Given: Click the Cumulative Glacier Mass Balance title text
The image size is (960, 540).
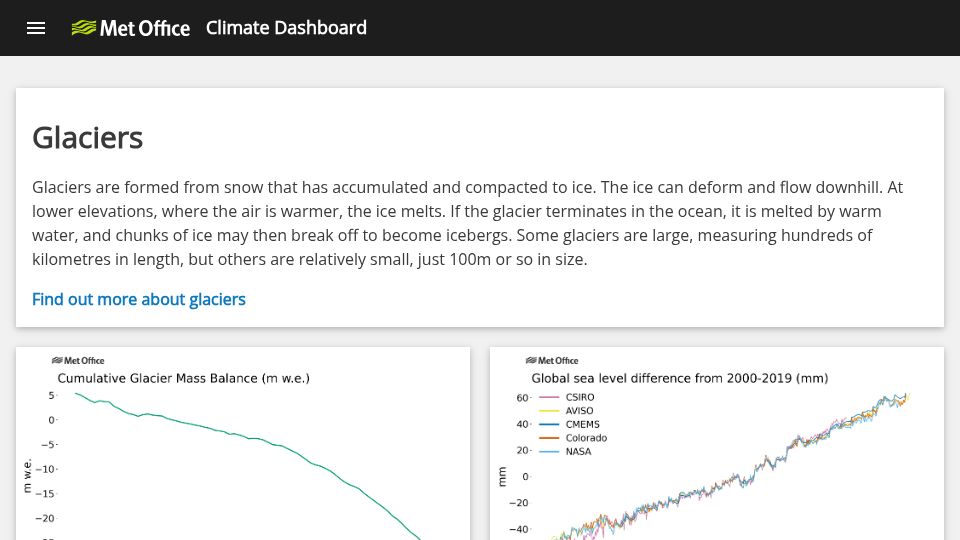Looking at the screenshot, I should [x=184, y=378].
